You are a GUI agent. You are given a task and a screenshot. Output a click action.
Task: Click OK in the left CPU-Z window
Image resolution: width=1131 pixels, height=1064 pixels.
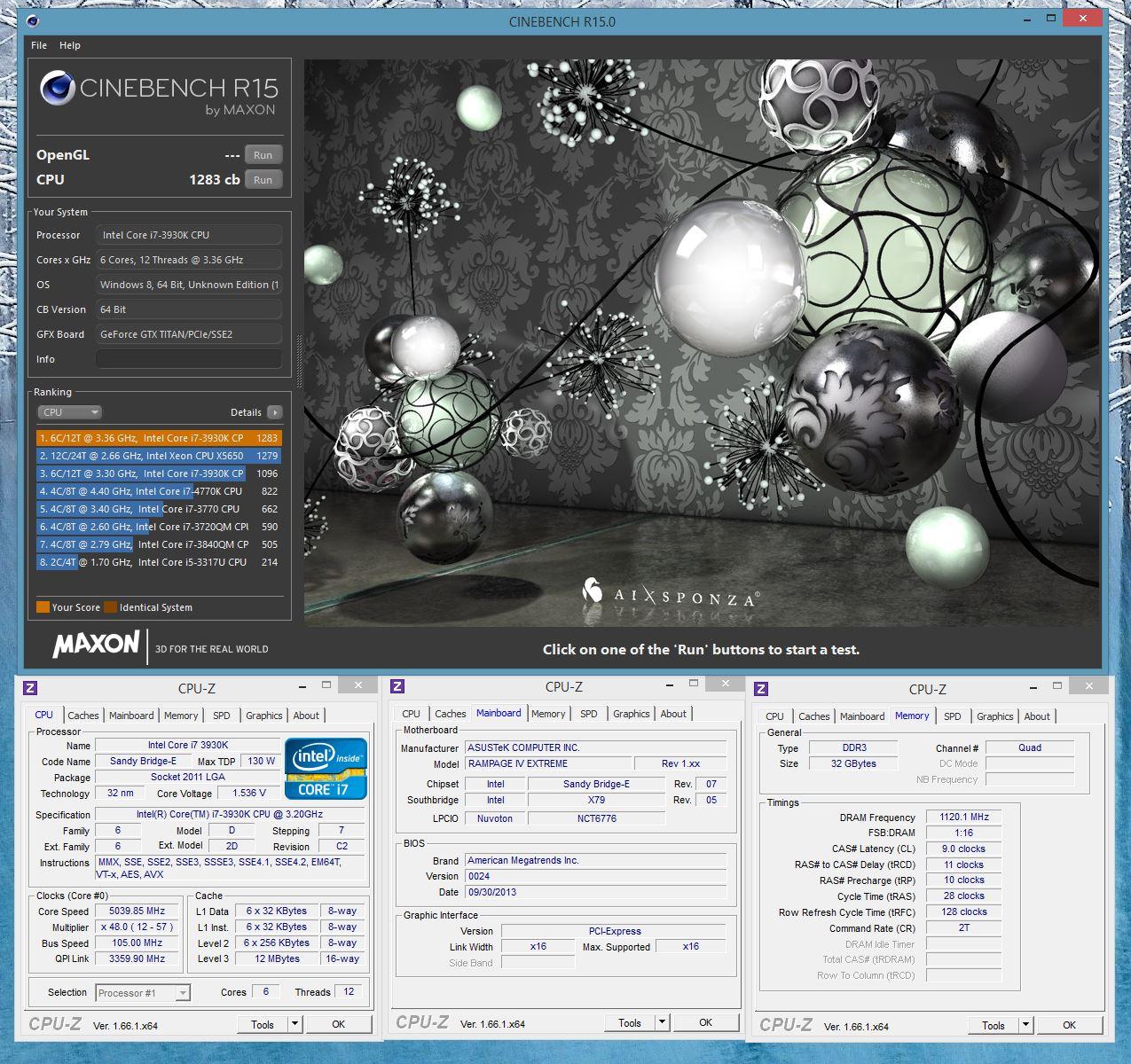pos(339,1024)
